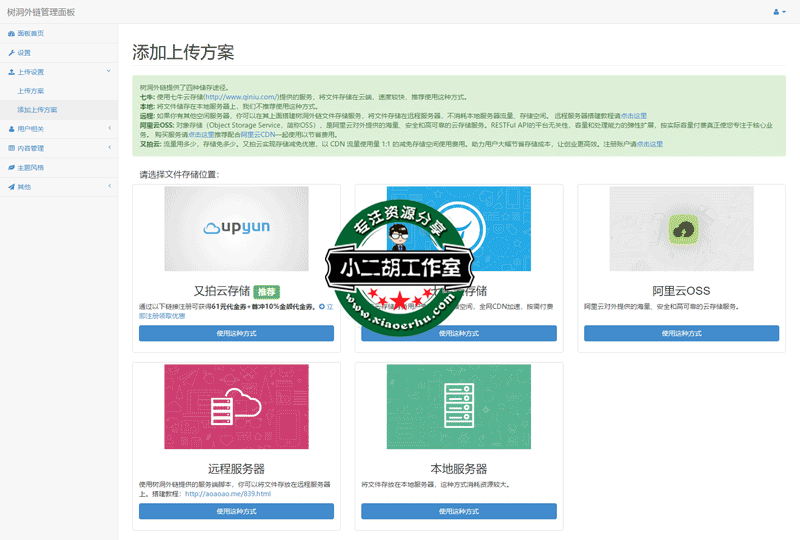The height and width of the screenshot is (540, 800).
Task: Collapse the 上传设置 sidebar section using its chevron
Action: [109, 72]
